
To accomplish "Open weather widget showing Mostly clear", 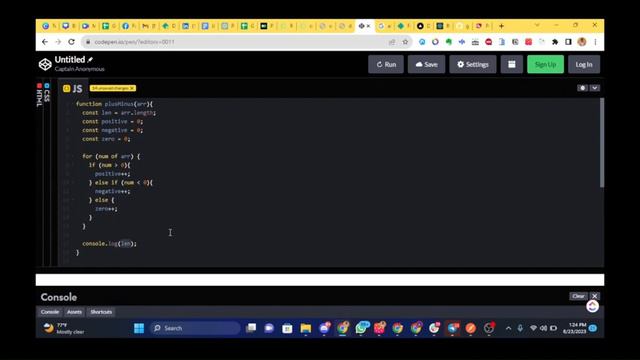I will point(64,328).
